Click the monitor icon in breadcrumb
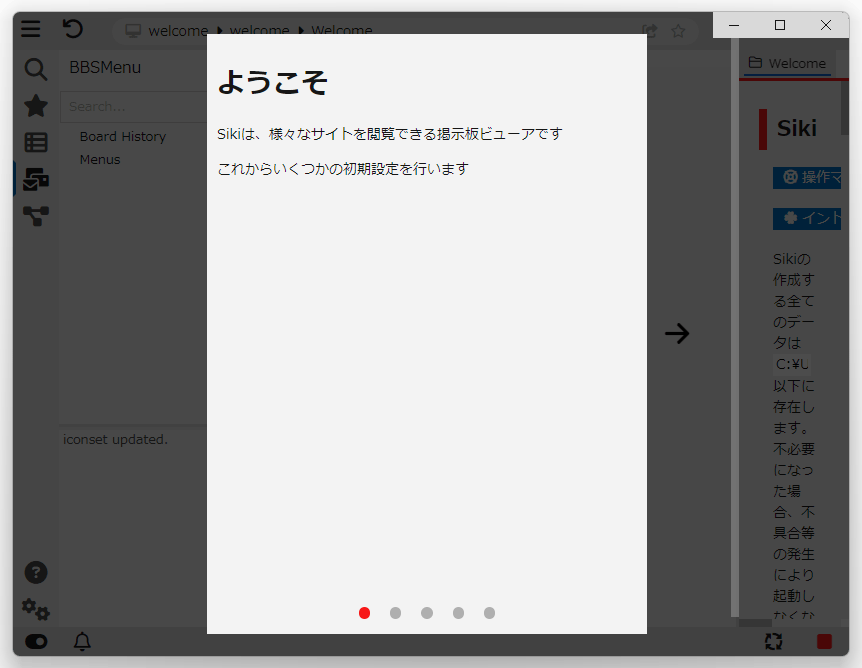 coord(133,31)
